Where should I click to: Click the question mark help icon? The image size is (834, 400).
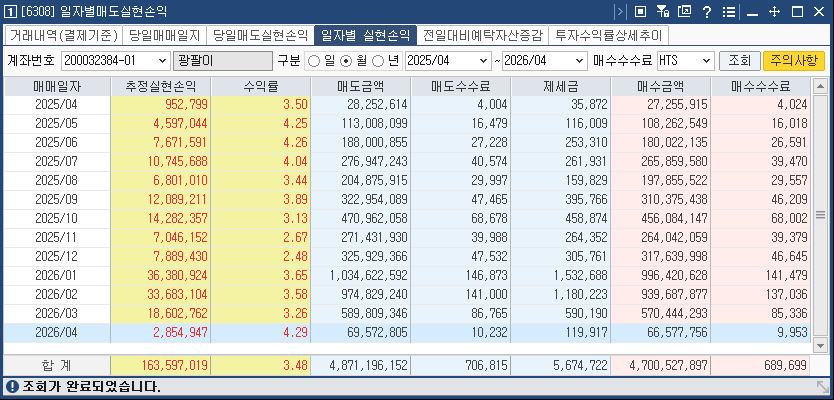click(x=706, y=11)
